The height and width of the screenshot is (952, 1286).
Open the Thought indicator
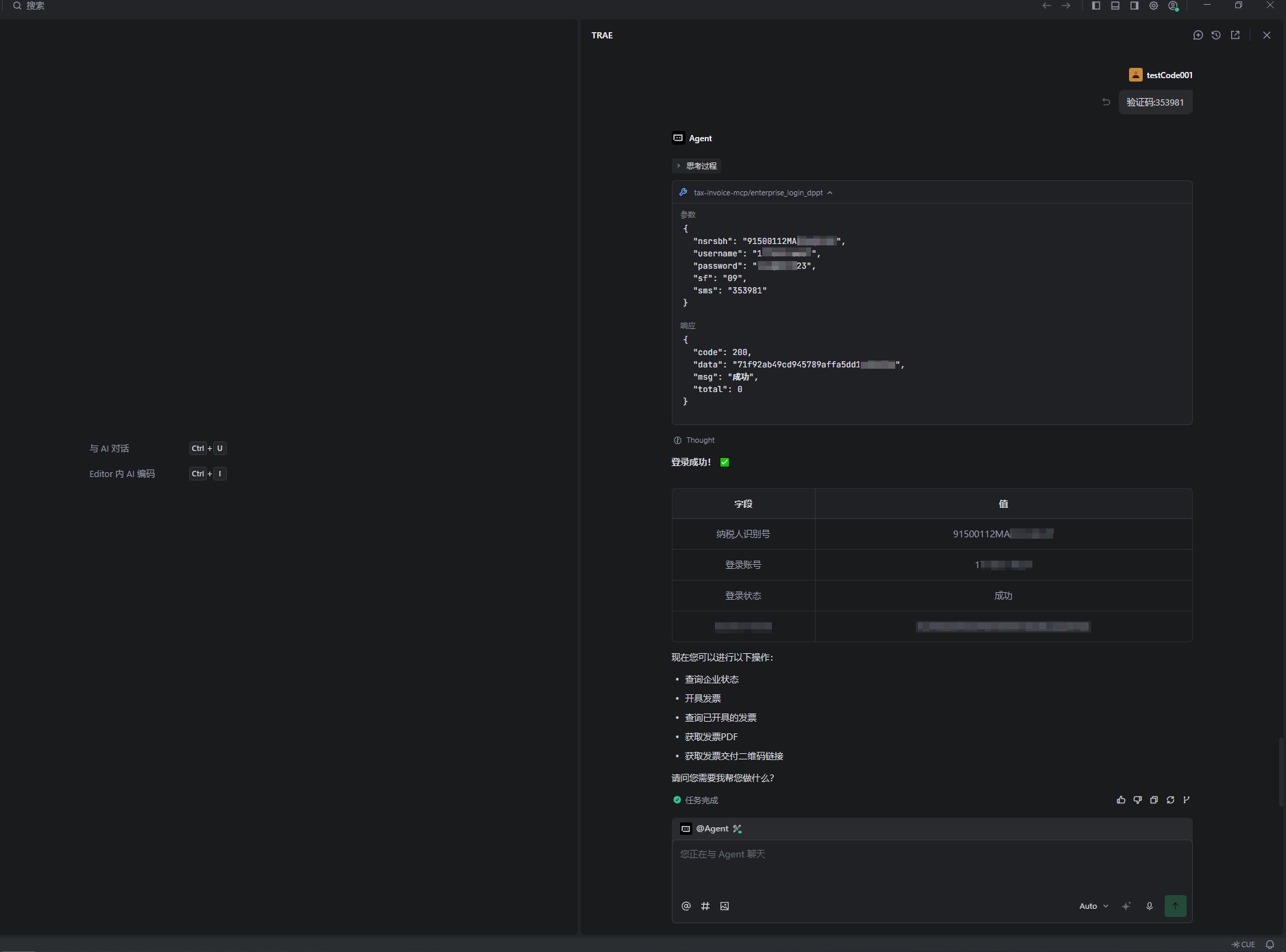694,440
